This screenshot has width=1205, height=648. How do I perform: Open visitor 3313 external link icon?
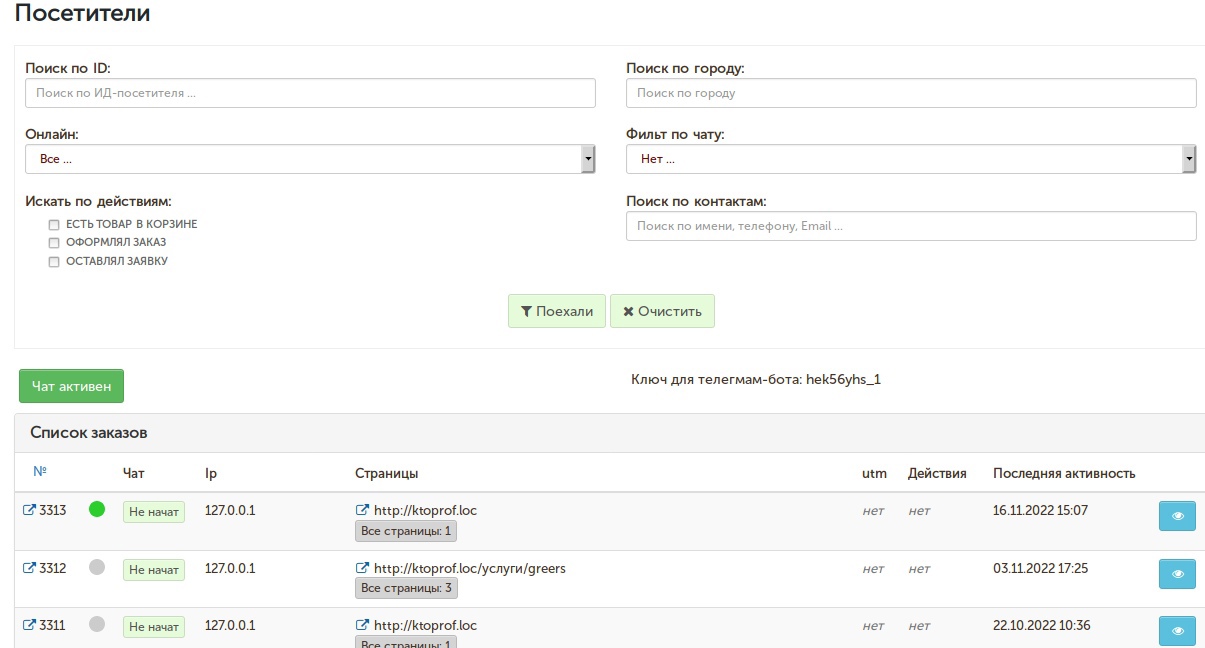click(29, 511)
